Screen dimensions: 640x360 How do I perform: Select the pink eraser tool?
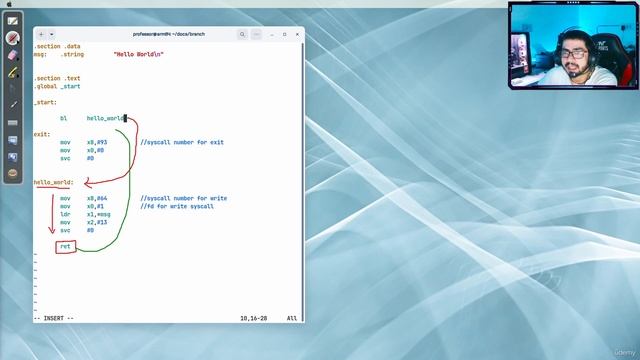click(13, 55)
